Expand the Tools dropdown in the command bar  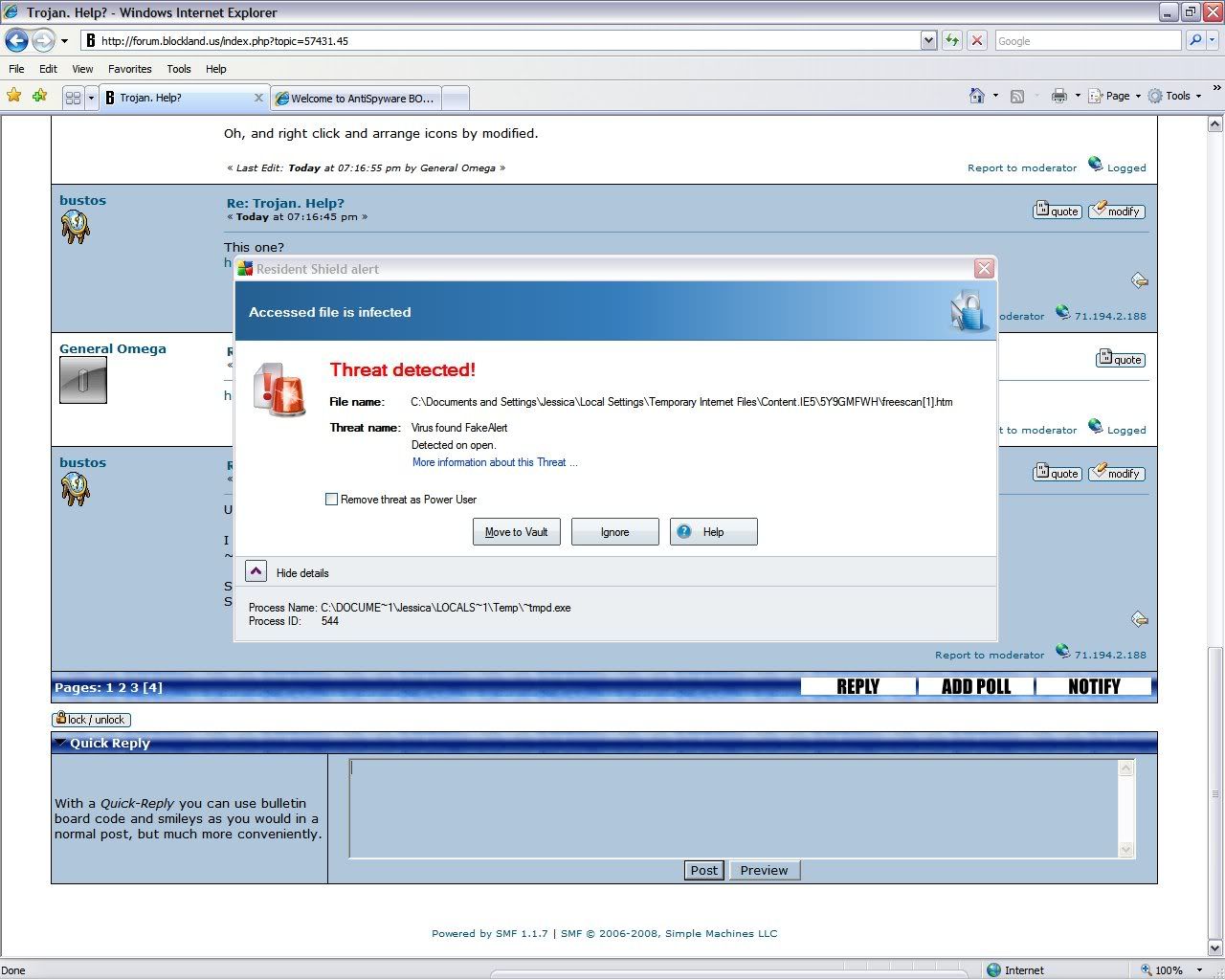pos(1177,96)
